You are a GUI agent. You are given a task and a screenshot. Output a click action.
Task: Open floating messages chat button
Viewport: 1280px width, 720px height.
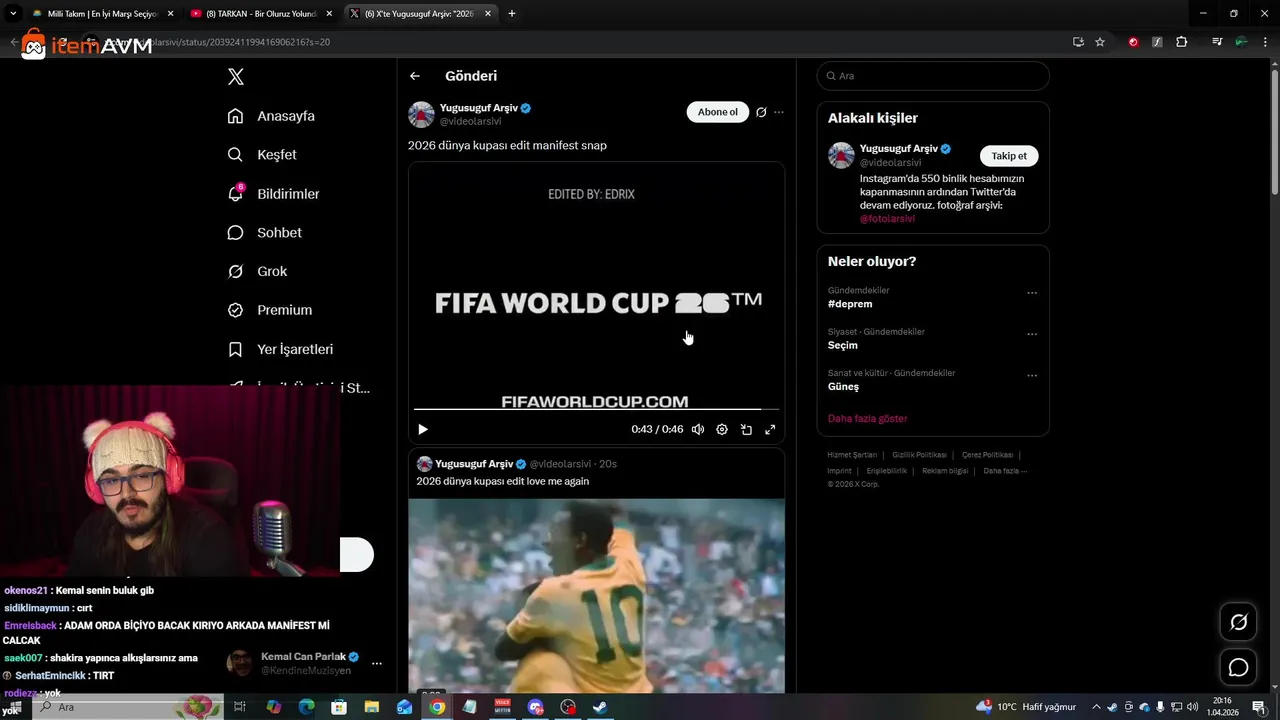tap(1238, 667)
